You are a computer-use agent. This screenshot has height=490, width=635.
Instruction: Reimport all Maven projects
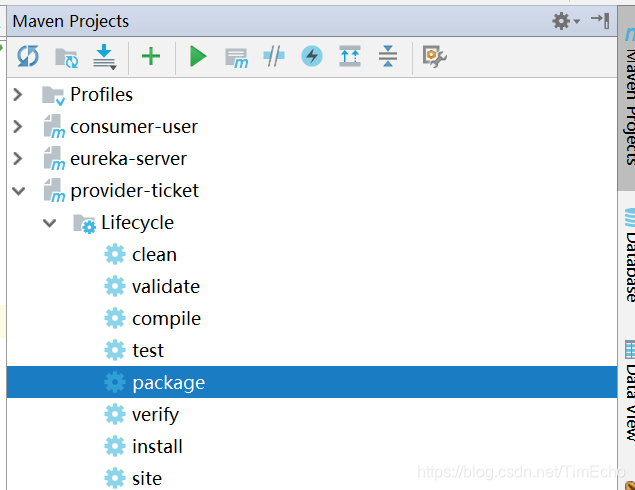click(28, 56)
